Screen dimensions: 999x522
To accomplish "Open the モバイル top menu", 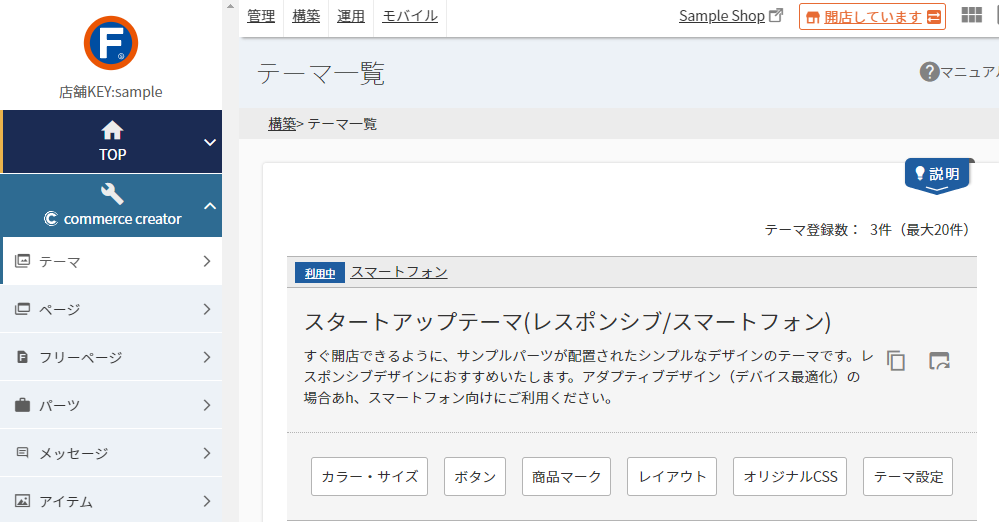I will click(410, 16).
